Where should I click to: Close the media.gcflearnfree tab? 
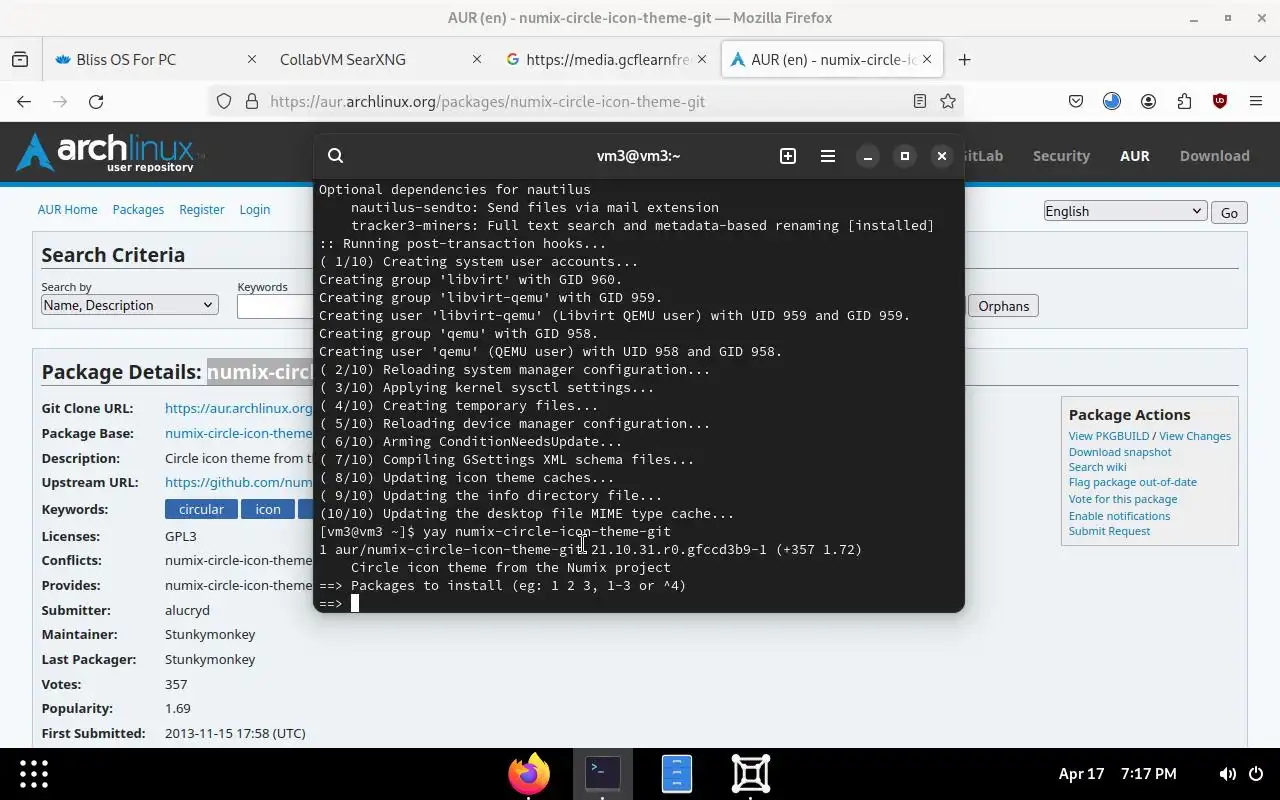point(702,60)
